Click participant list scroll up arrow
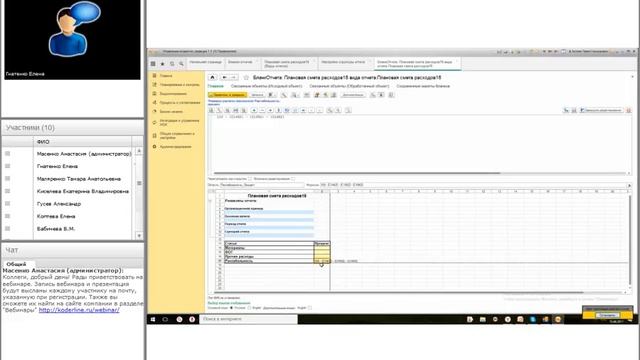 tap(139, 151)
